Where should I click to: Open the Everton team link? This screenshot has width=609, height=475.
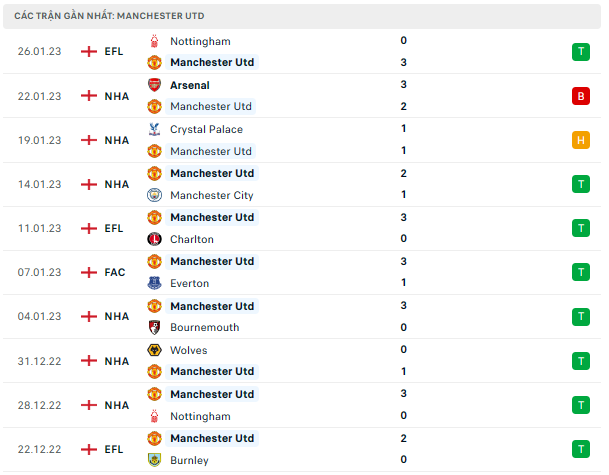click(x=189, y=283)
